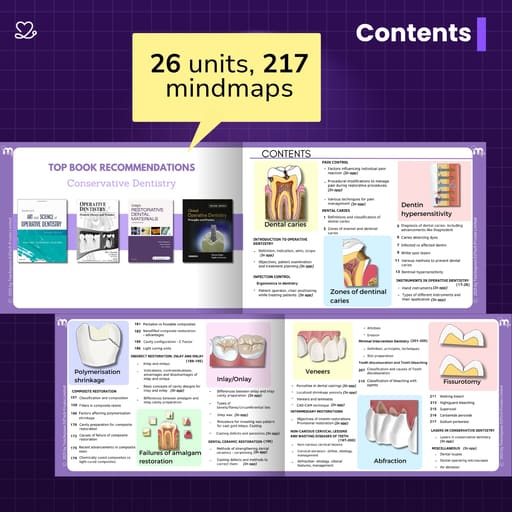Click 'Light curing units' entry
The height and width of the screenshot is (512, 512).
click(157, 348)
